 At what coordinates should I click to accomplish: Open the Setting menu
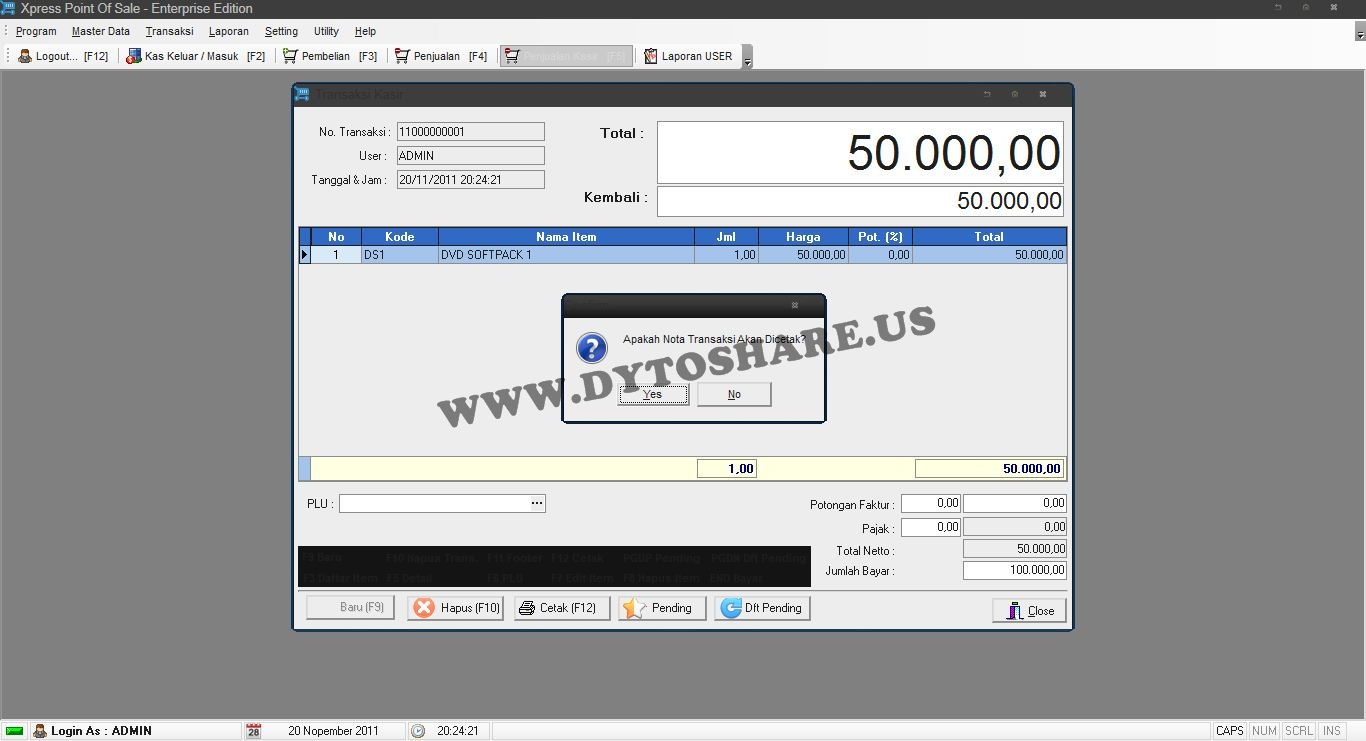pyautogui.click(x=281, y=31)
